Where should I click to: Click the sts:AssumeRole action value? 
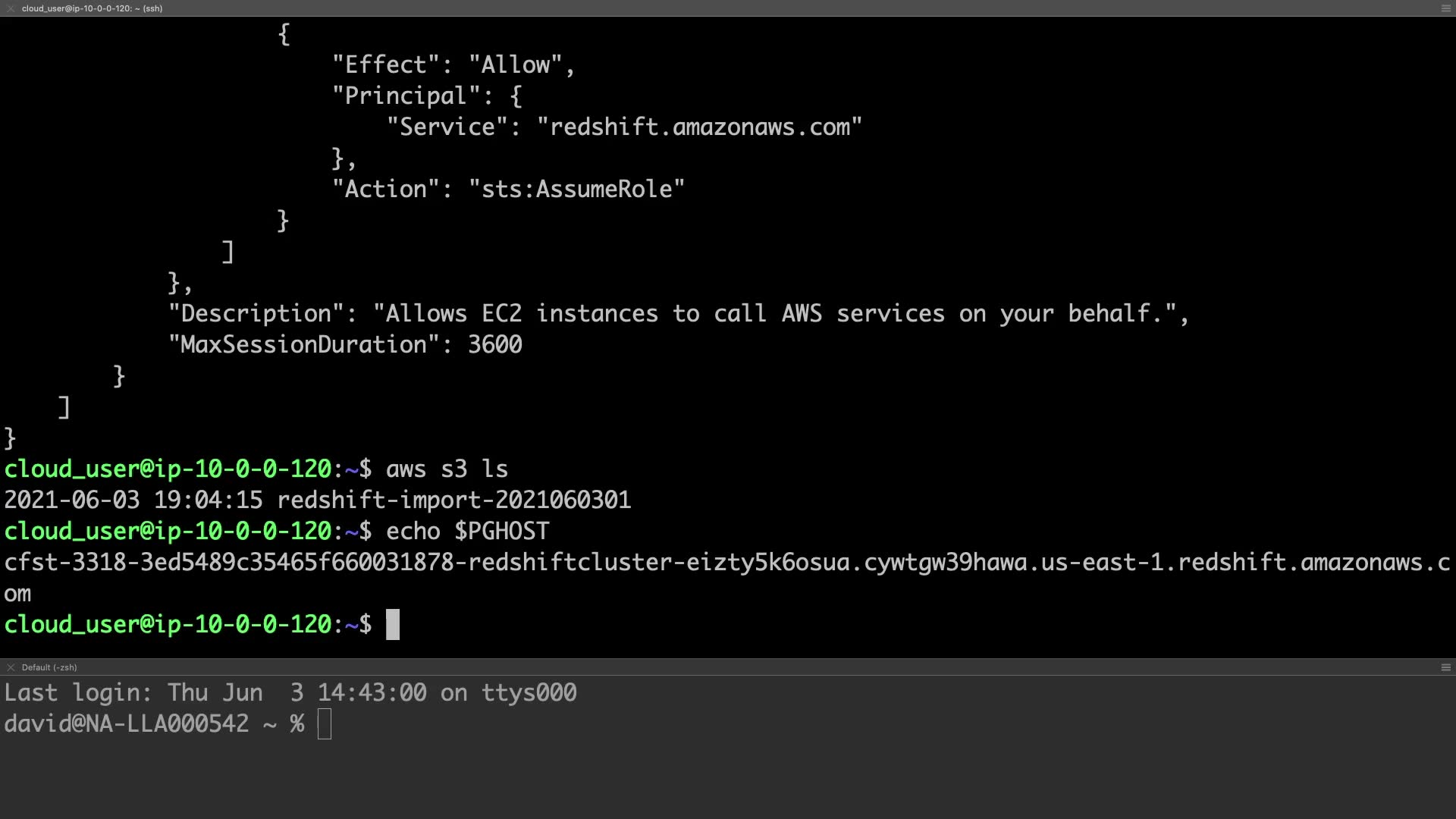click(x=576, y=190)
